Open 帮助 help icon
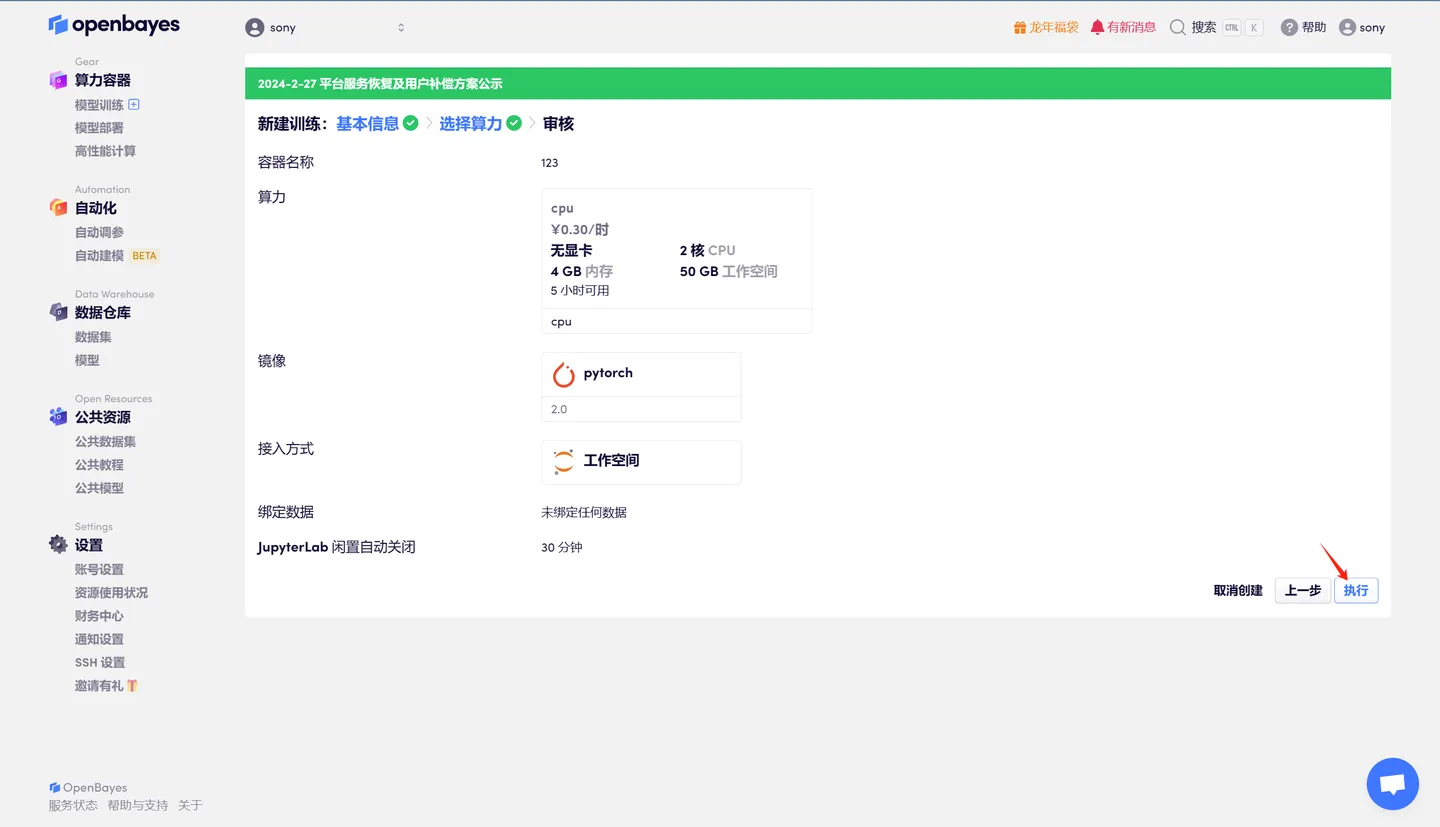Screen dimensions: 1440x827 point(1288,27)
